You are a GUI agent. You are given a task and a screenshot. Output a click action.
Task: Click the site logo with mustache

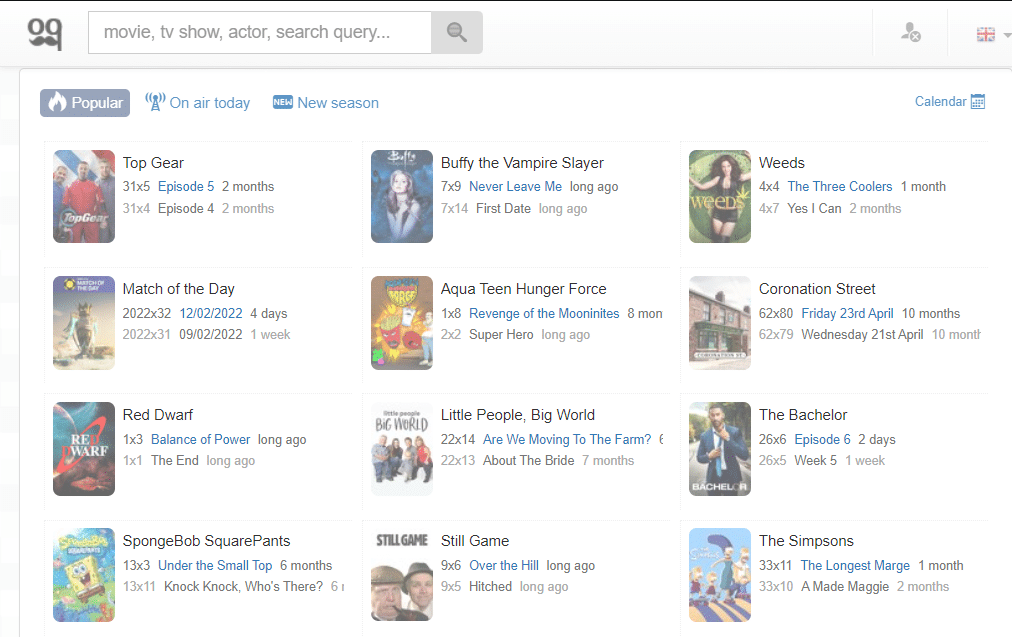point(45,33)
